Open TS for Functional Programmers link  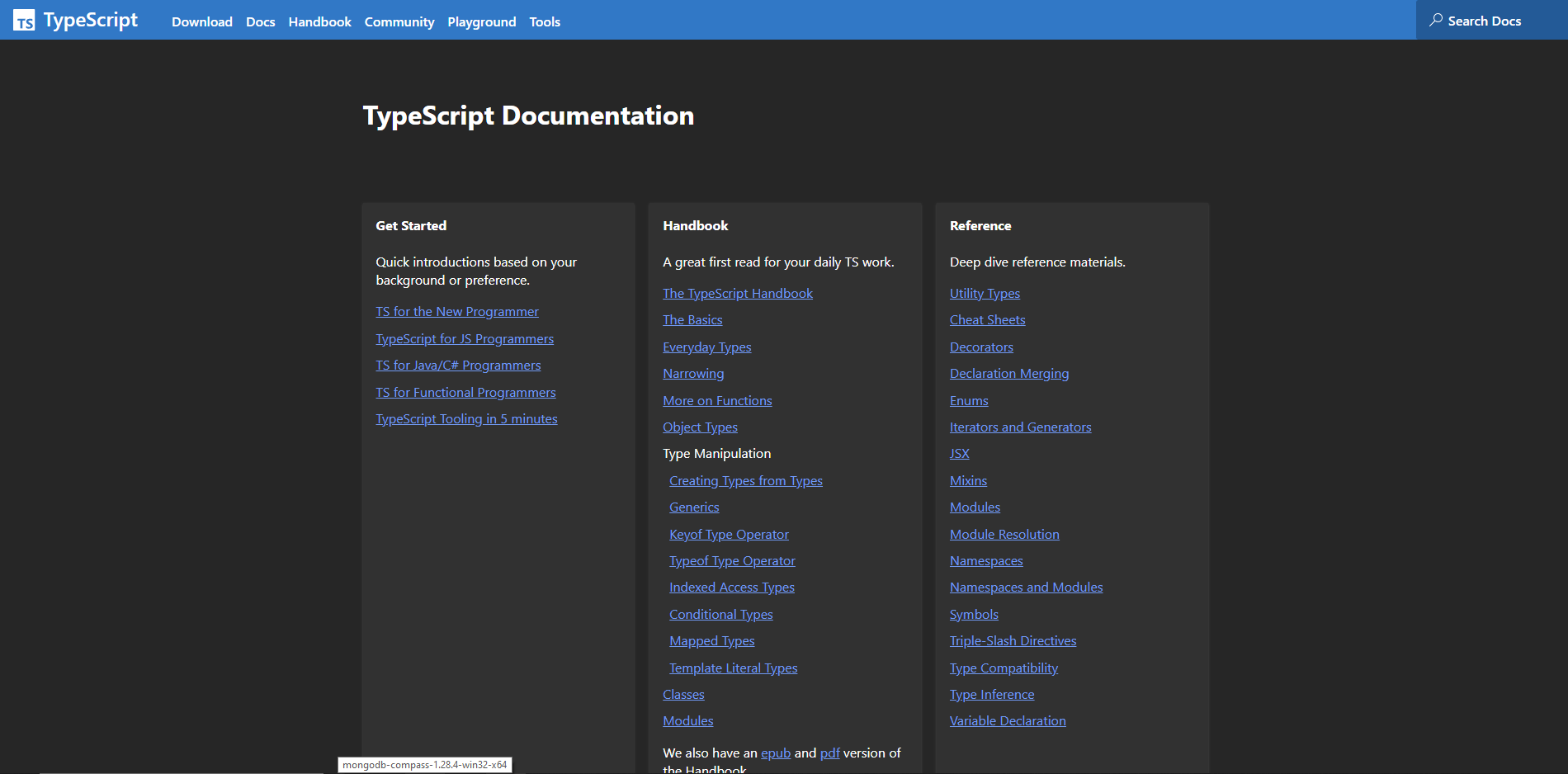pos(466,393)
